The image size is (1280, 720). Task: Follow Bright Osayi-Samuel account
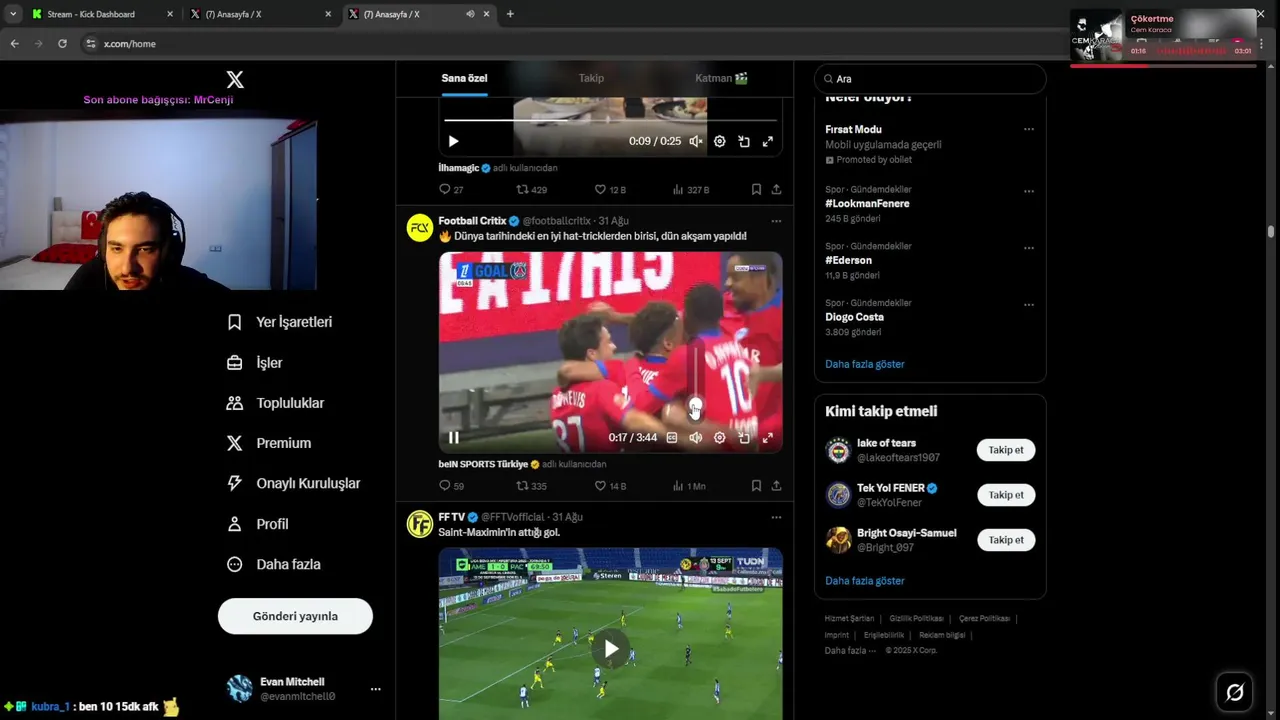1006,540
